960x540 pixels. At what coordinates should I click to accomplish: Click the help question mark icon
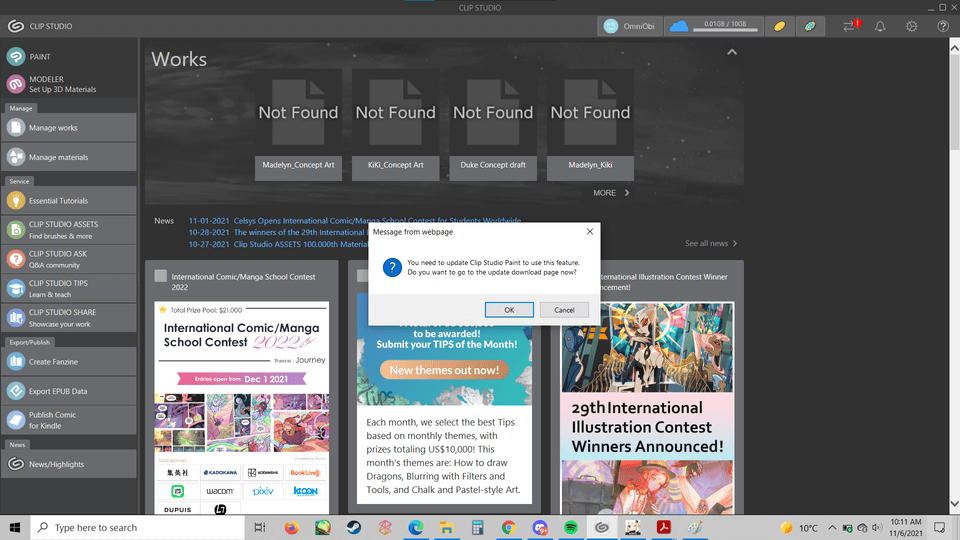click(x=943, y=26)
